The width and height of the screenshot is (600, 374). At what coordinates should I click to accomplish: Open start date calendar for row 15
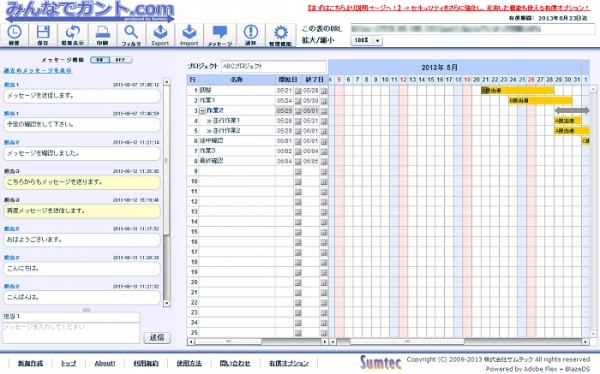[x=298, y=232]
